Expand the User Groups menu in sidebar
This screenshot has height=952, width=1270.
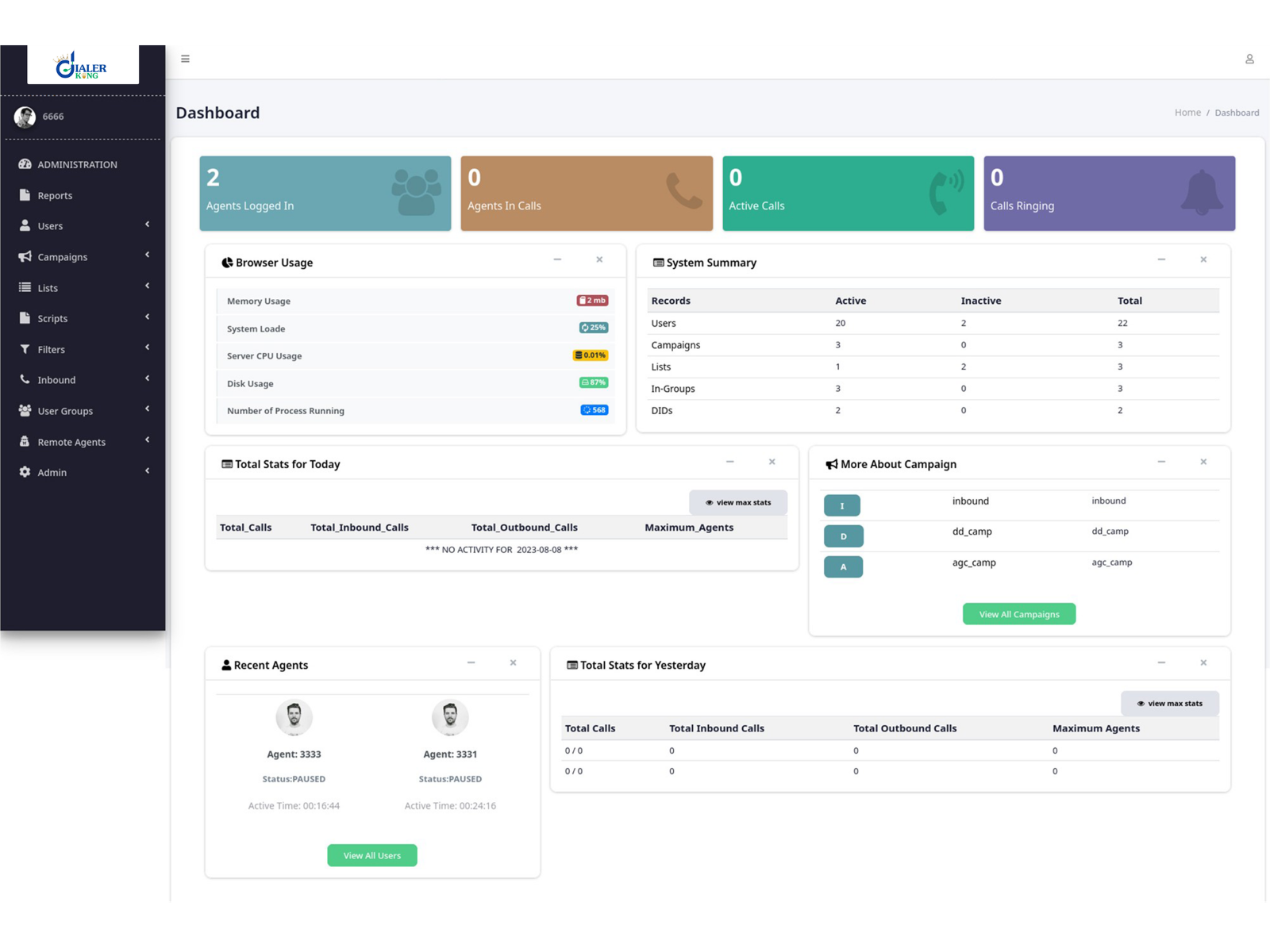[x=65, y=411]
